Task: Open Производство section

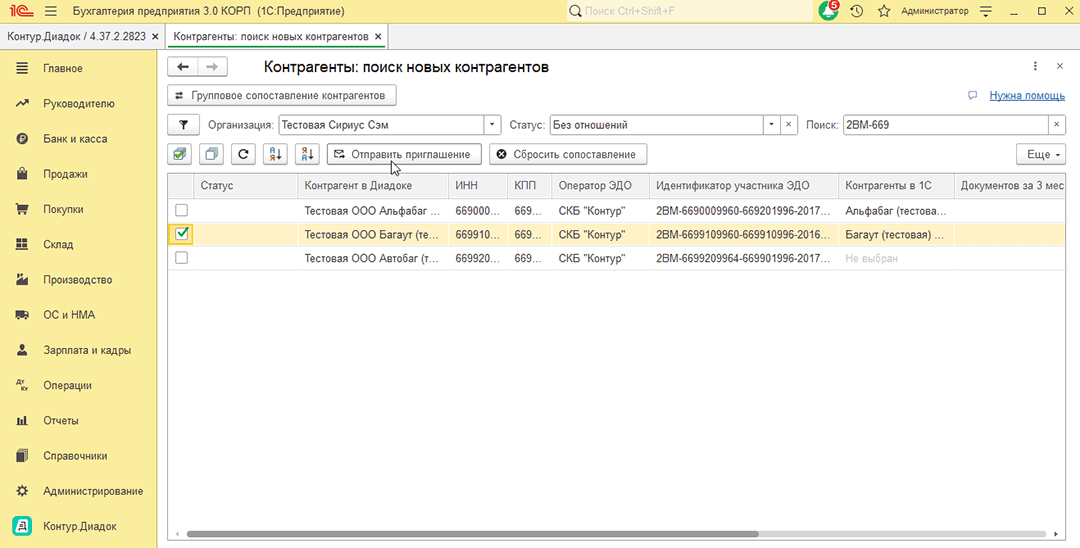Action: (79, 280)
